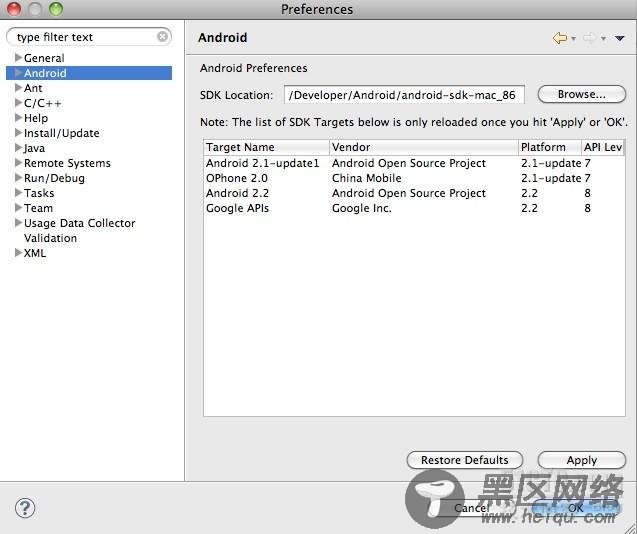Screen dimensions: 637x534
Task: Expand the Remote Systems node
Action: pos(18,163)
